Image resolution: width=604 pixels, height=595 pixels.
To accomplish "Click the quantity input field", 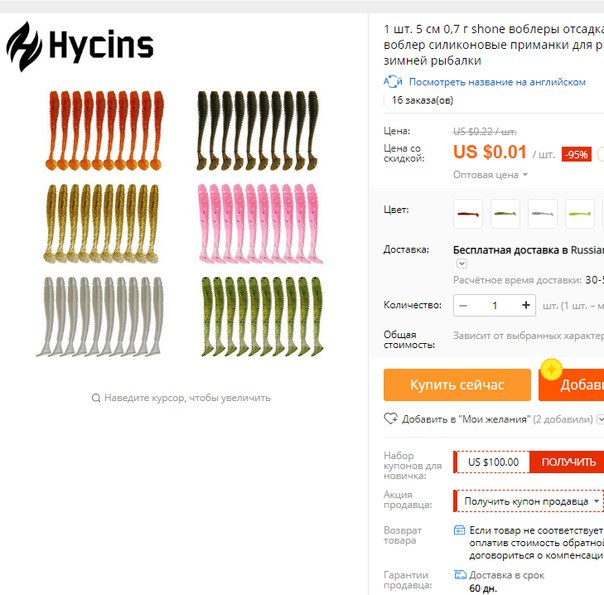I will [495, 306].
